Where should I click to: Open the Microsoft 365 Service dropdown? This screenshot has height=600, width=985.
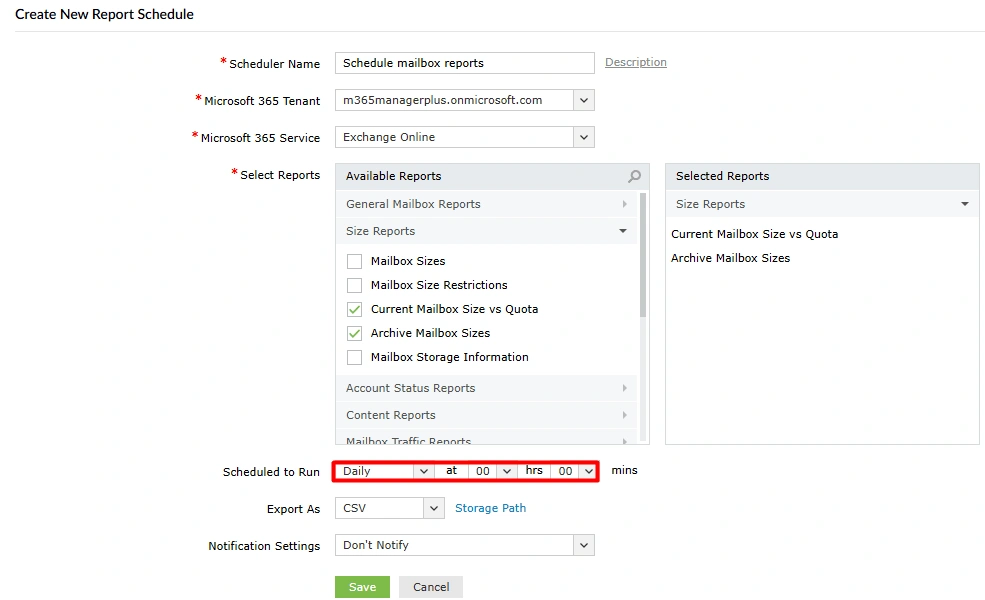[583, 137]
